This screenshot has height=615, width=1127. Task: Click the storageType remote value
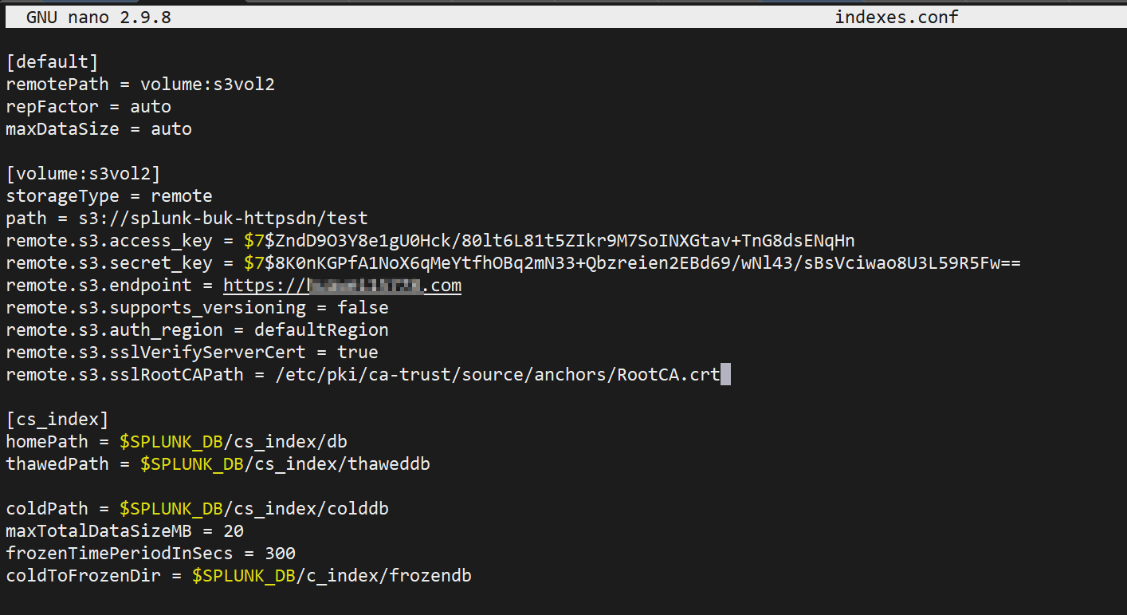point(181,196)
